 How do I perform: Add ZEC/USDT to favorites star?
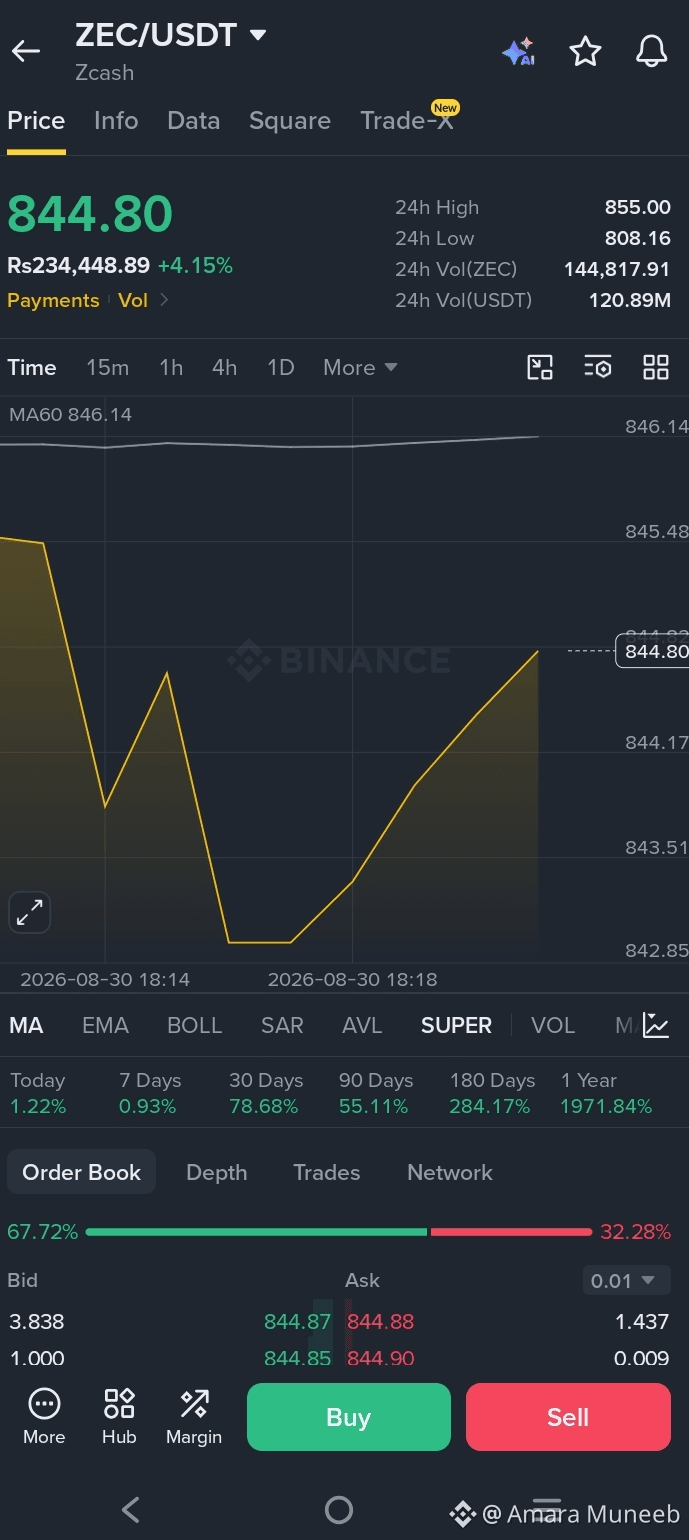585,52
